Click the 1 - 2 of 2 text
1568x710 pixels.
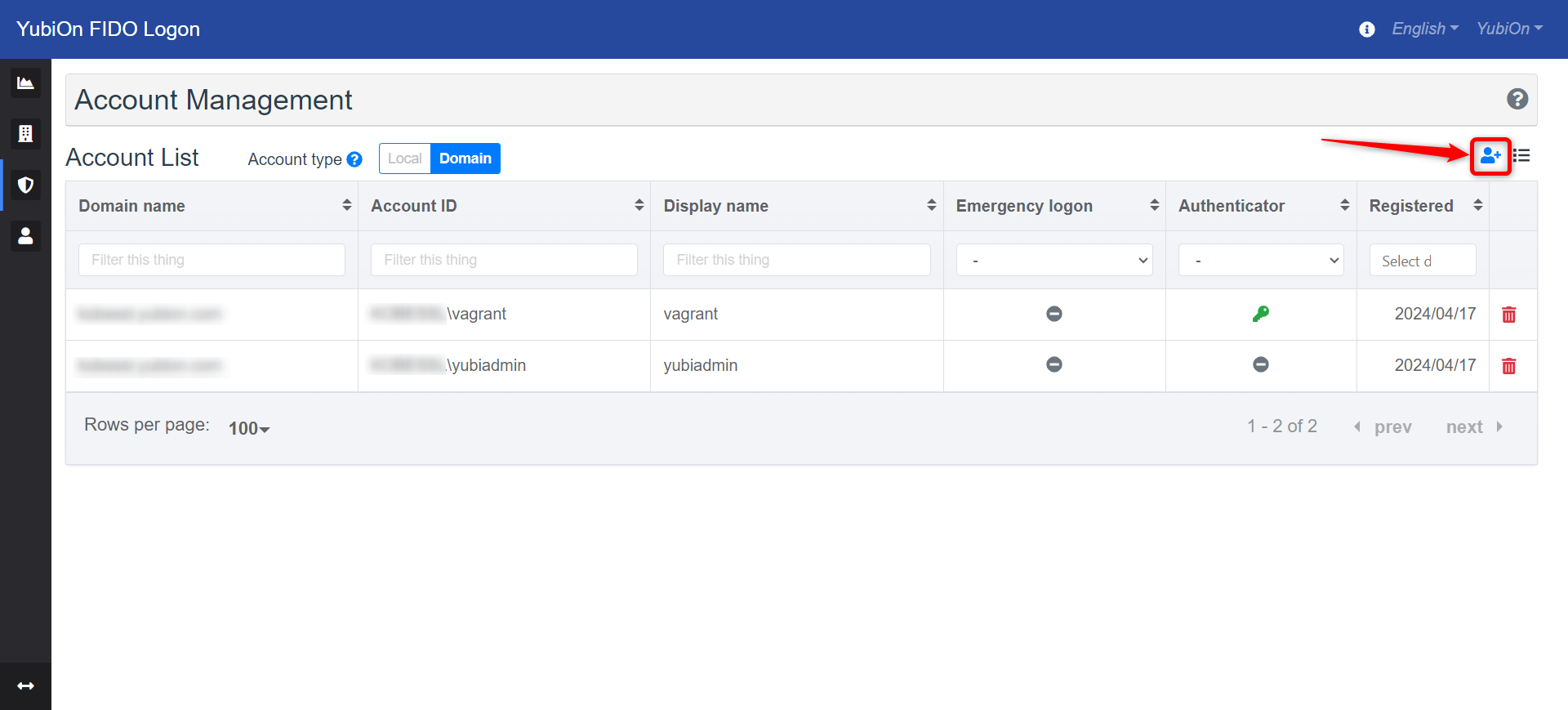click(x=1282, y=426)
